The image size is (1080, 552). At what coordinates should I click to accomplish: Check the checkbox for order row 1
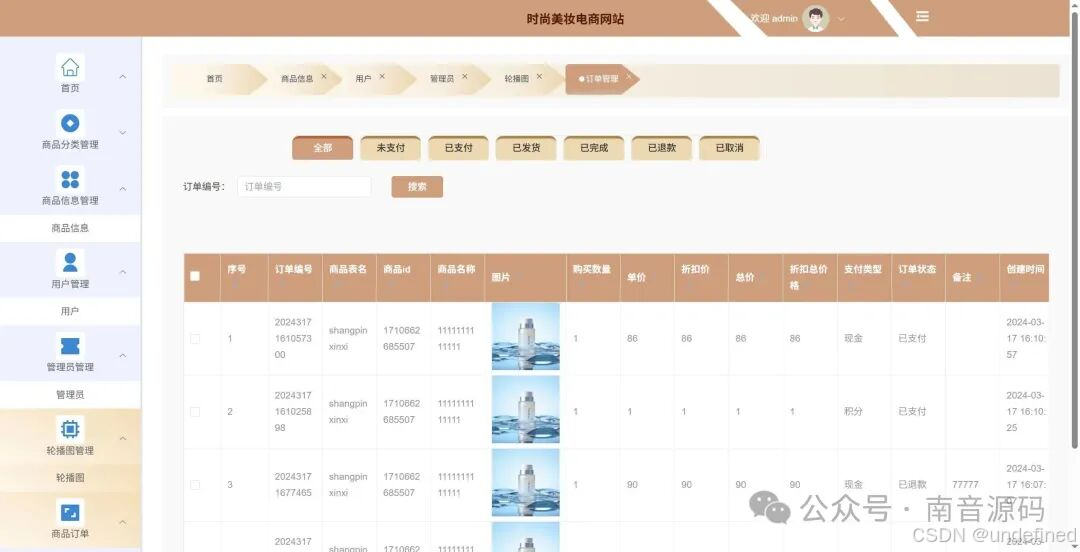195,338
